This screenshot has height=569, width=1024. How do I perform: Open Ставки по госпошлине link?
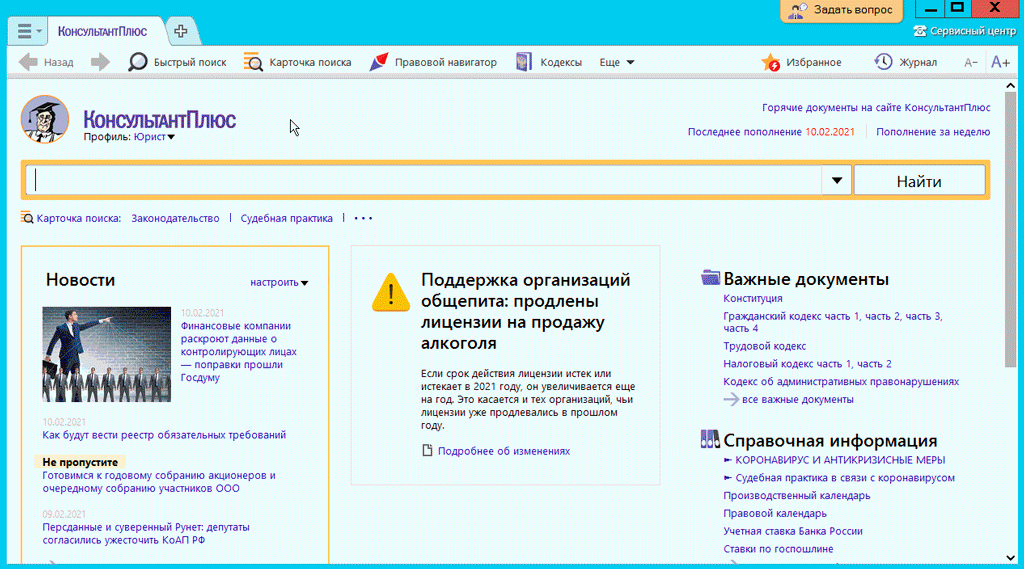pyautogui.click(x=778, y=549)
